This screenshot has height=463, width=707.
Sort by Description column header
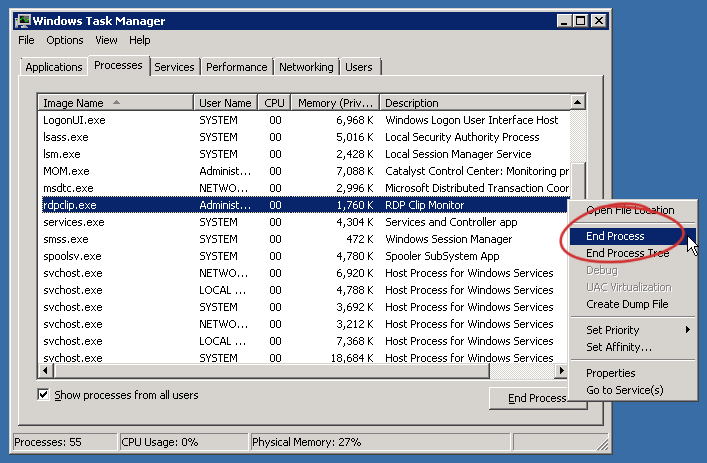475,103
